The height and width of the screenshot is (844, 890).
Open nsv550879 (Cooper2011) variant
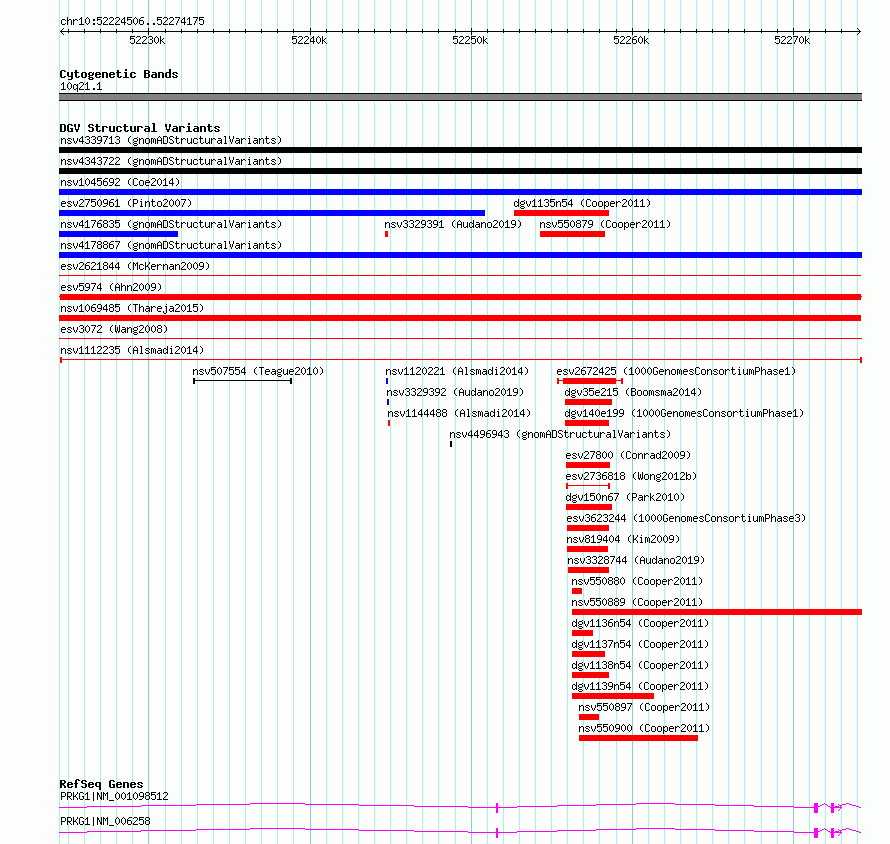tap(605, 224)
